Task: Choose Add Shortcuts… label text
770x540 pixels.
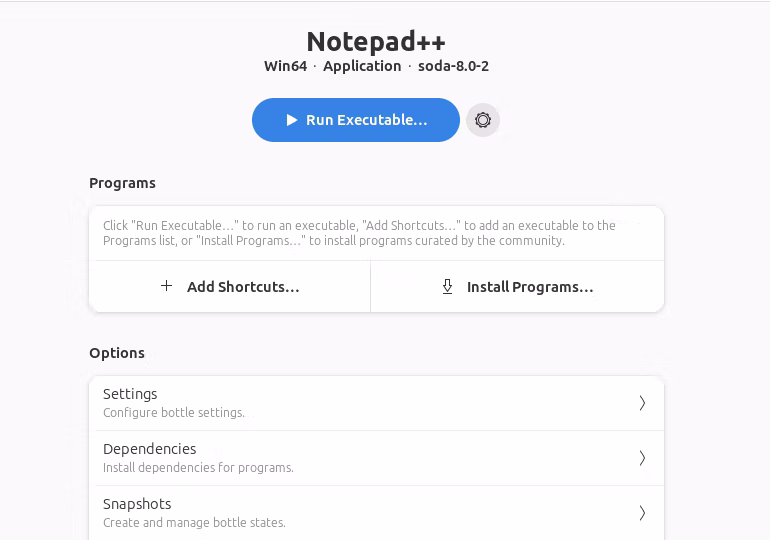Action: tap(243, 287)
